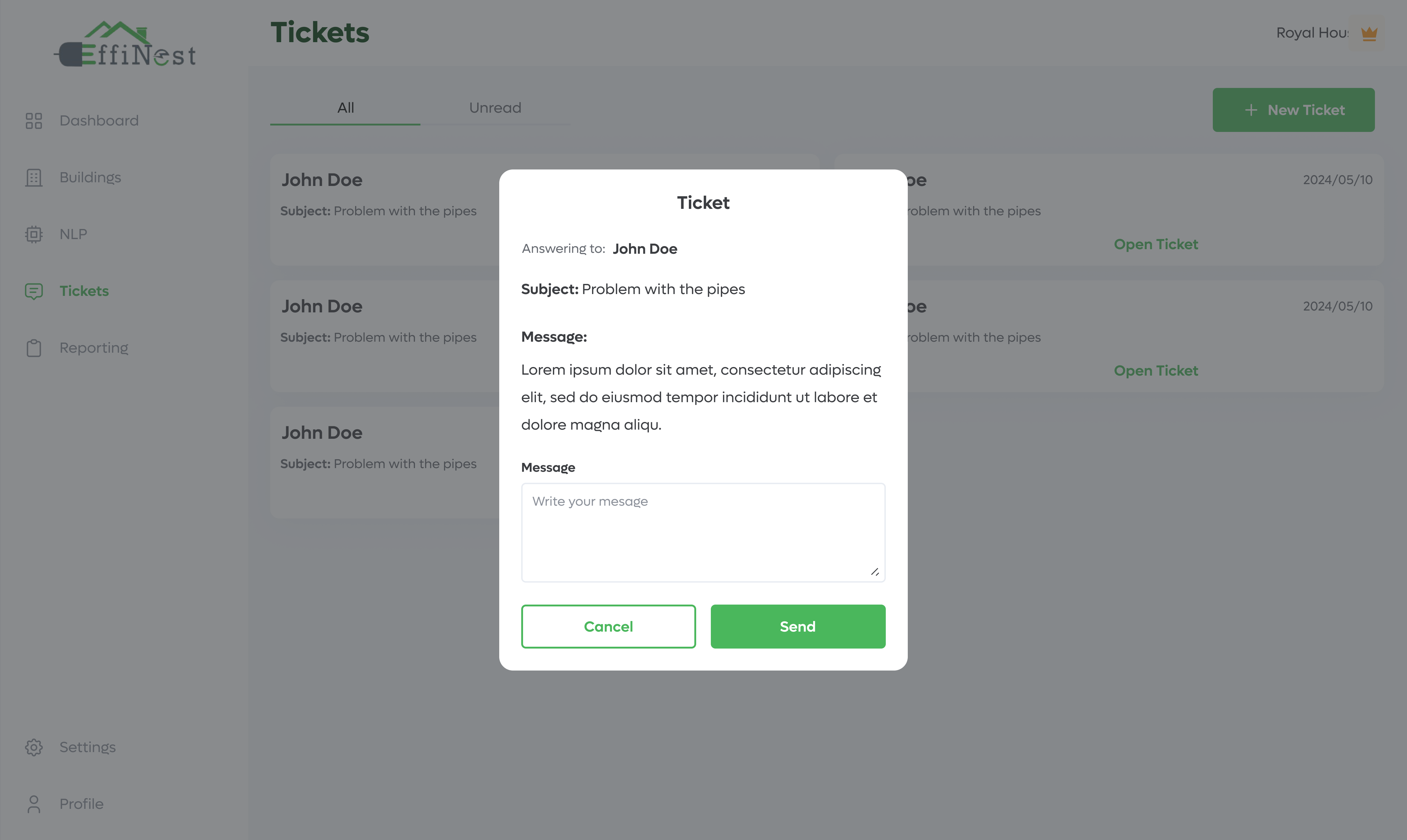
Task: Switch to the Unread tab
Action: tap(495, 108)
